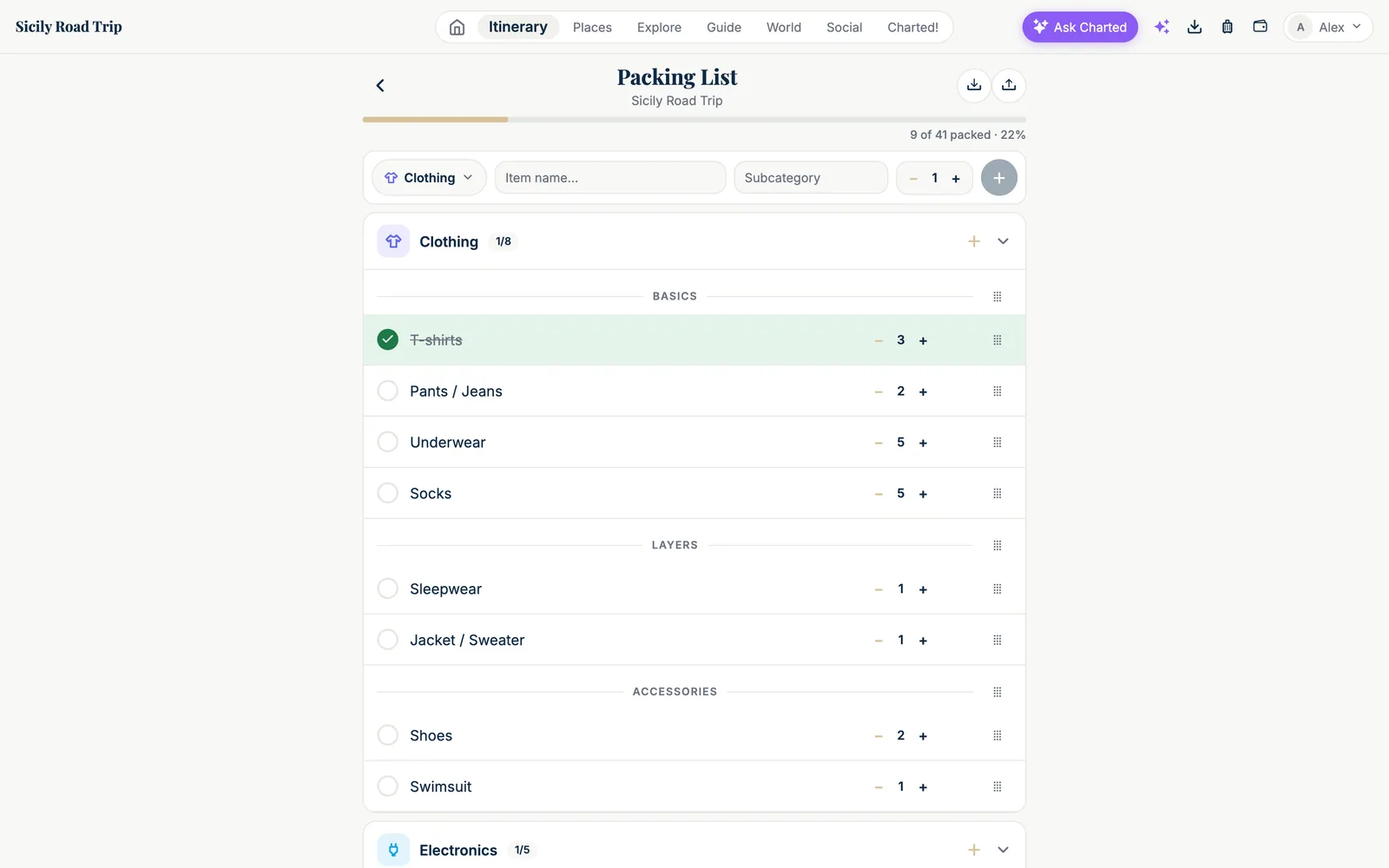The width and height of the screenshot is (1389, 868).
Task: Mark Socks as packed
Action: coord(388,493)
